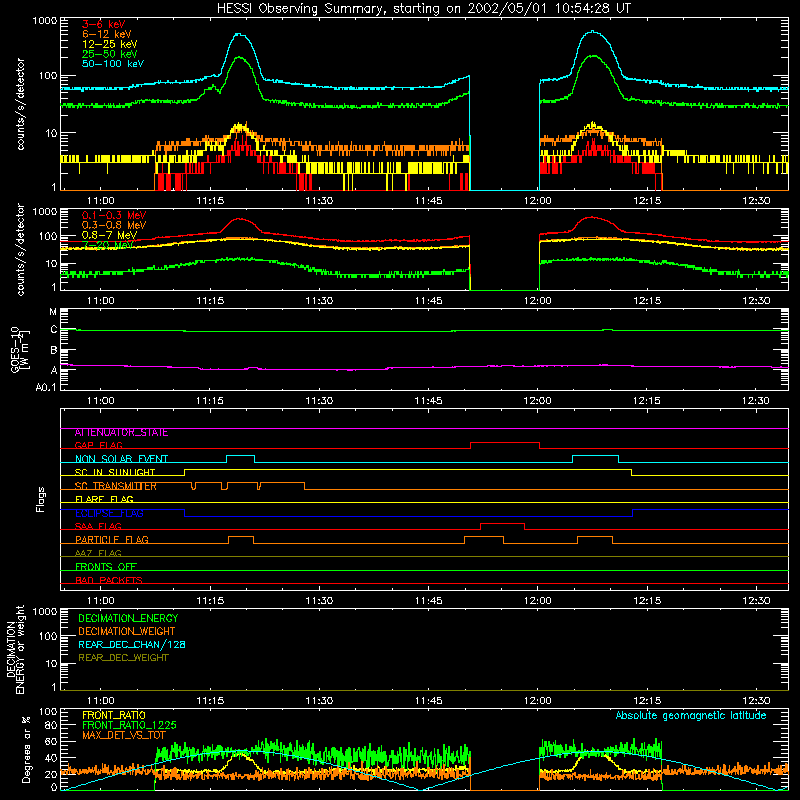Click 11:45 tick label under the GOES panel
Screen dimensions: 800x800
tap(429, 401)
